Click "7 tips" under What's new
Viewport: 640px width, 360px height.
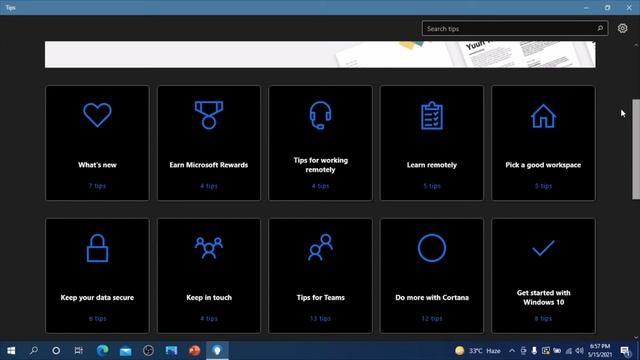click(x=97, y=186)
